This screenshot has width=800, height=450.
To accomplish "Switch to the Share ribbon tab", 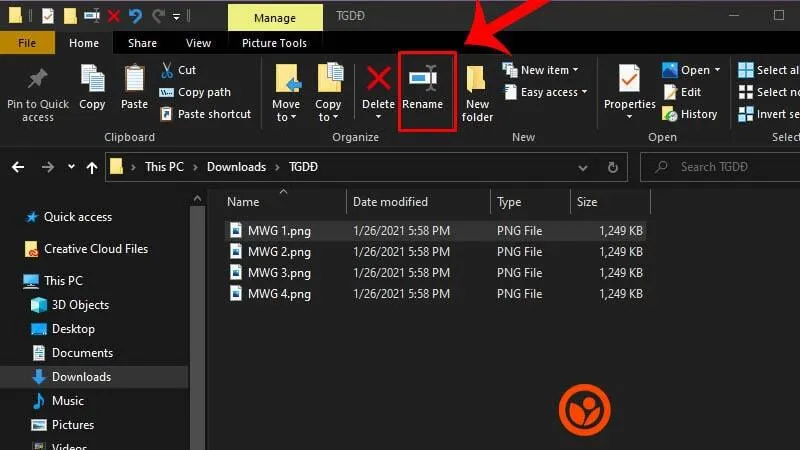I will coord(142,43).
